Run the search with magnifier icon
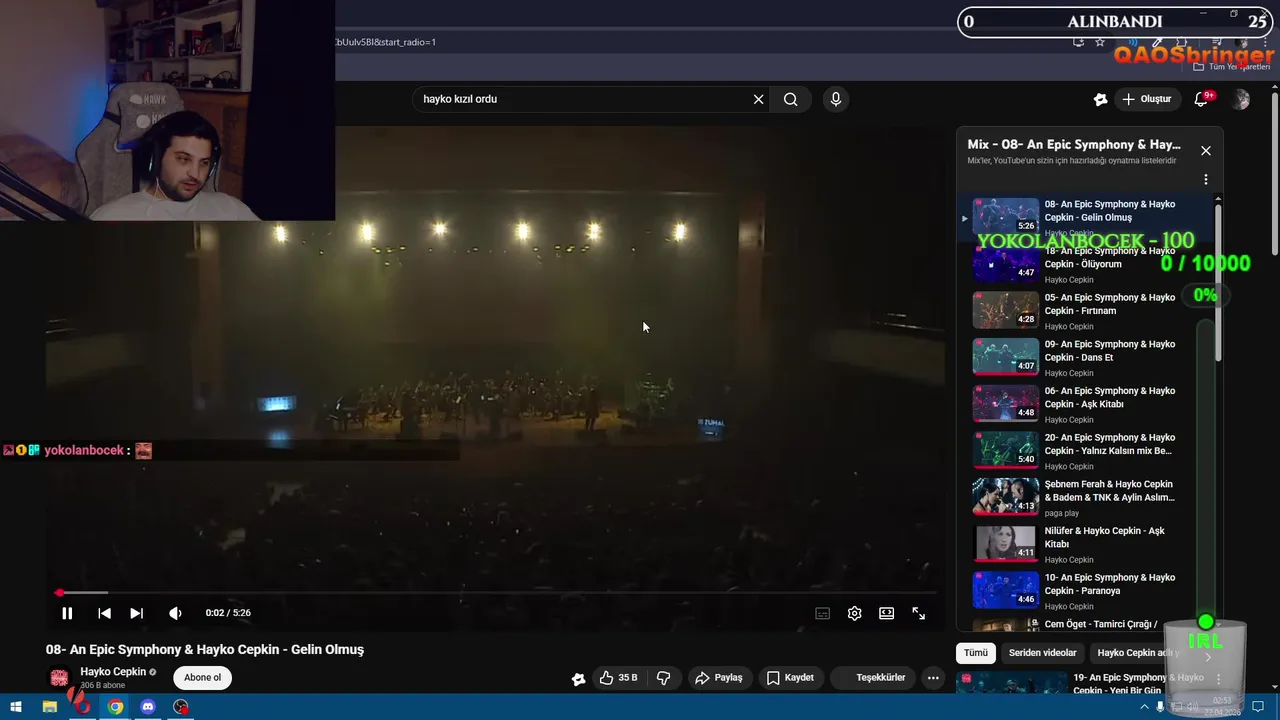Image resolution: width=1280 pixels, height=720 pixels. [790, 99]
